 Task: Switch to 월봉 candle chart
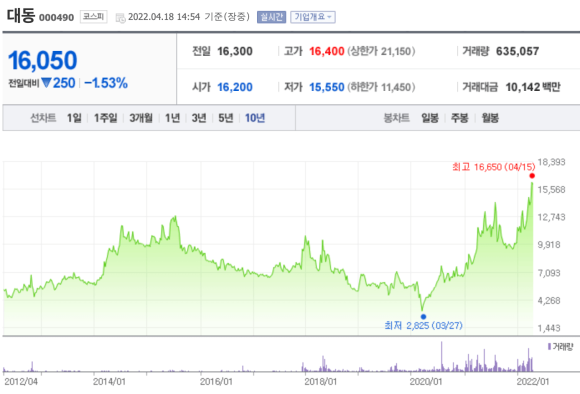(x=490, y=118)
